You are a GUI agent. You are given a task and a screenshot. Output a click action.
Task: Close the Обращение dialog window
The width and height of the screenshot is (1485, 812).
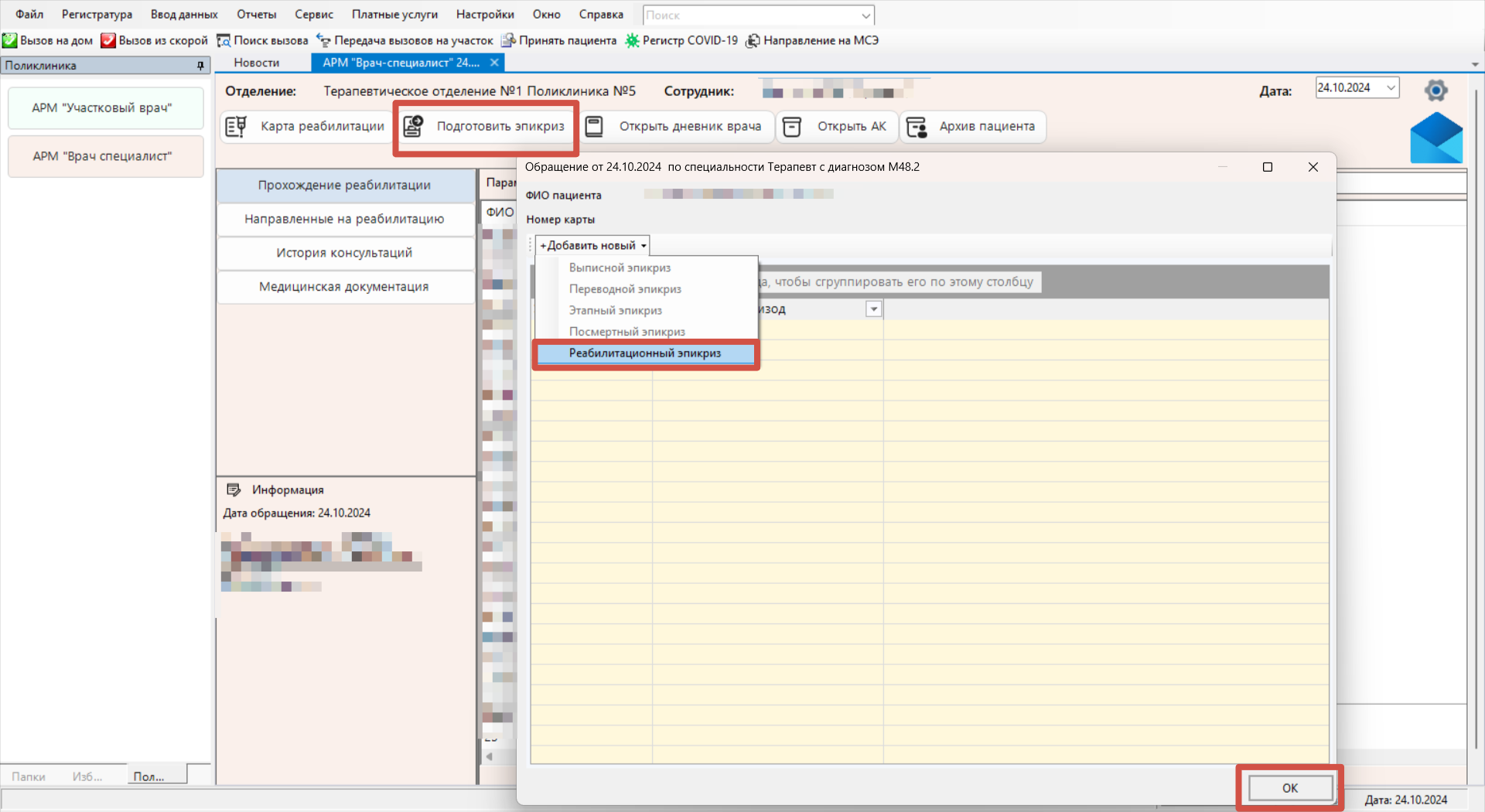pyautogui.click(x=1313, y=167)
